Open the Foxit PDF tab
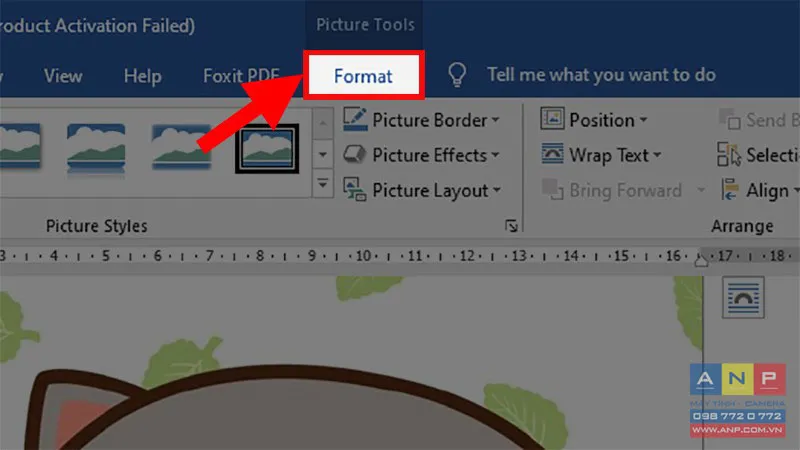Viewport: 800px width, 450px height. (x=241, y=75)
